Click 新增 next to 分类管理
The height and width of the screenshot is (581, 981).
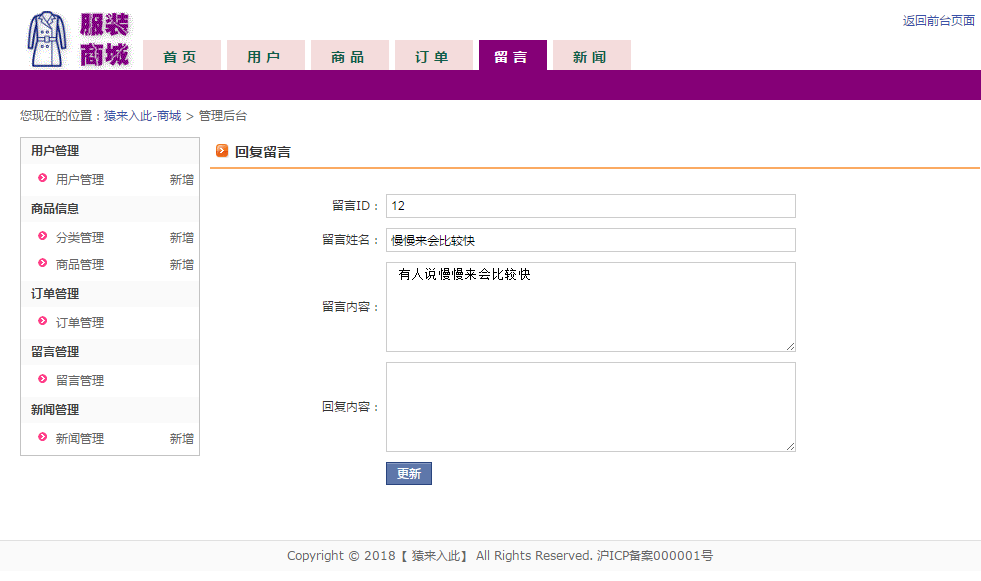tap(181, 238)
